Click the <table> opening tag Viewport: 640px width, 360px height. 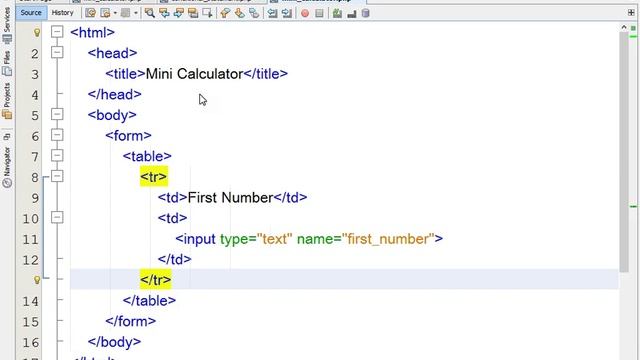coord(147,156)
